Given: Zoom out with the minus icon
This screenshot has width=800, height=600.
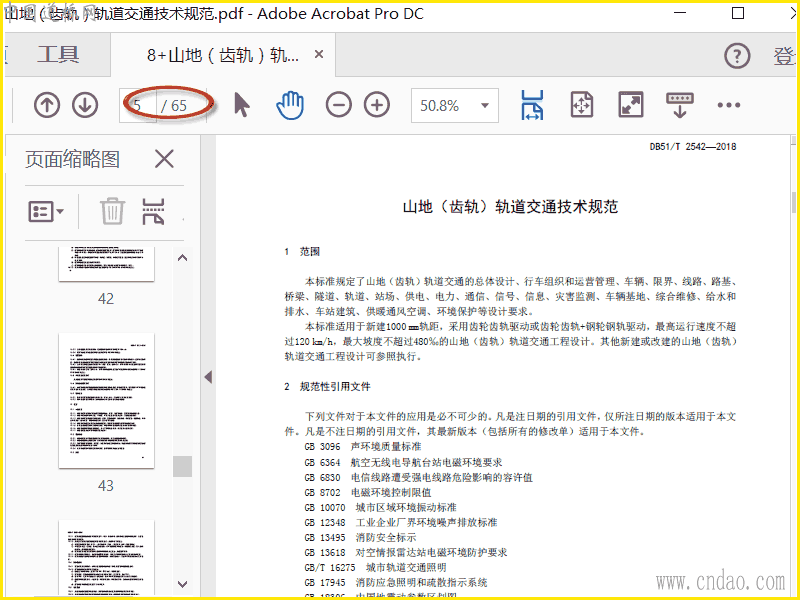Looking at the screenshot, I should (339, 105).
